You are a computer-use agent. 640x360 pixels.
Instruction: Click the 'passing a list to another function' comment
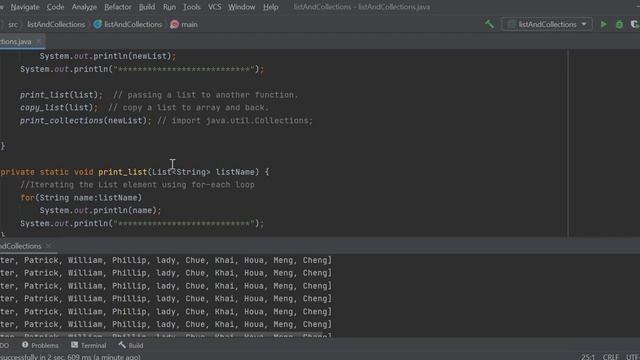tap(206, 95)
